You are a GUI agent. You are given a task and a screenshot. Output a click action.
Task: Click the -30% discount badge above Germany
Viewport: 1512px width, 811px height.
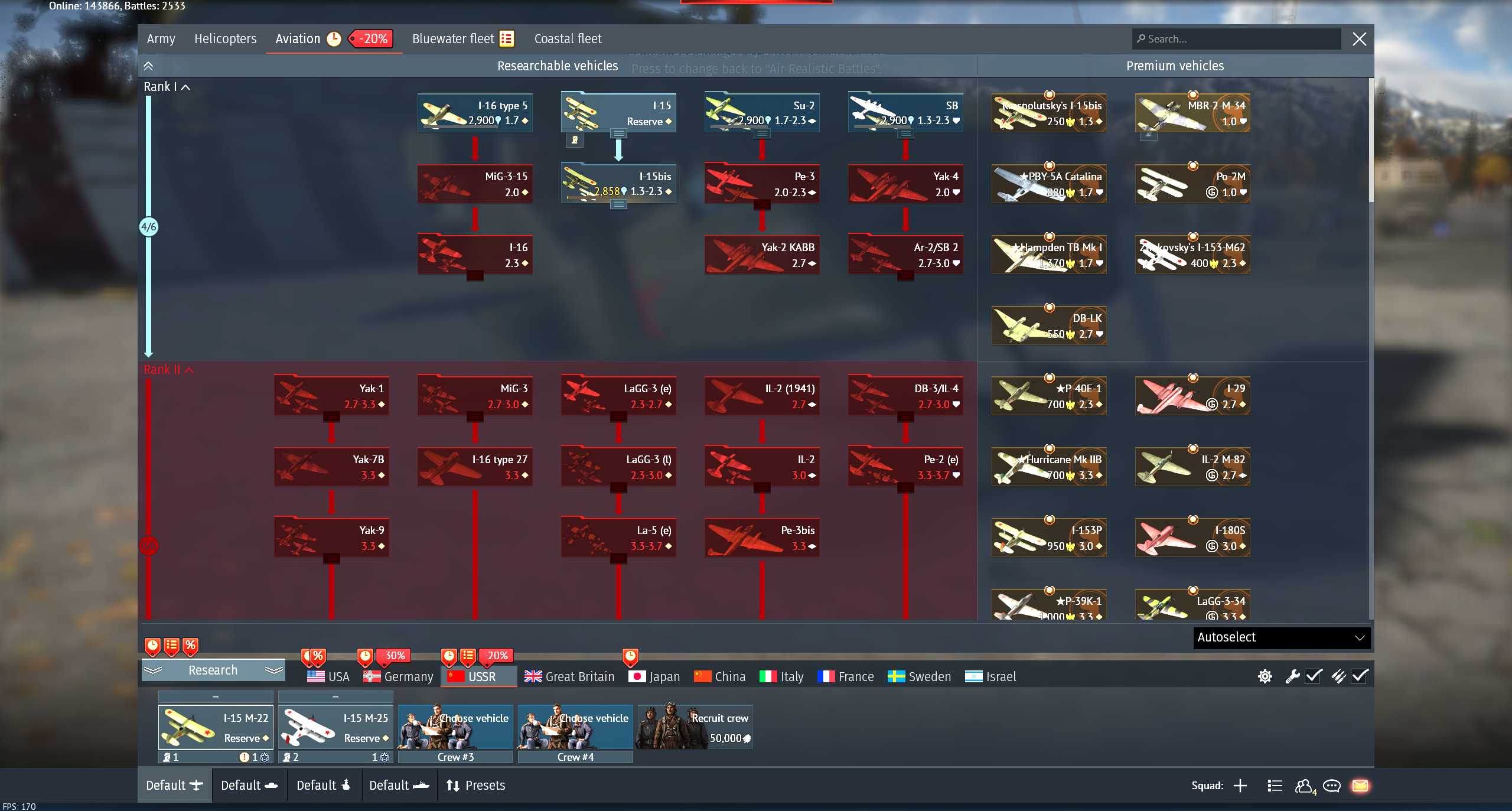click(x=393, y=656)
